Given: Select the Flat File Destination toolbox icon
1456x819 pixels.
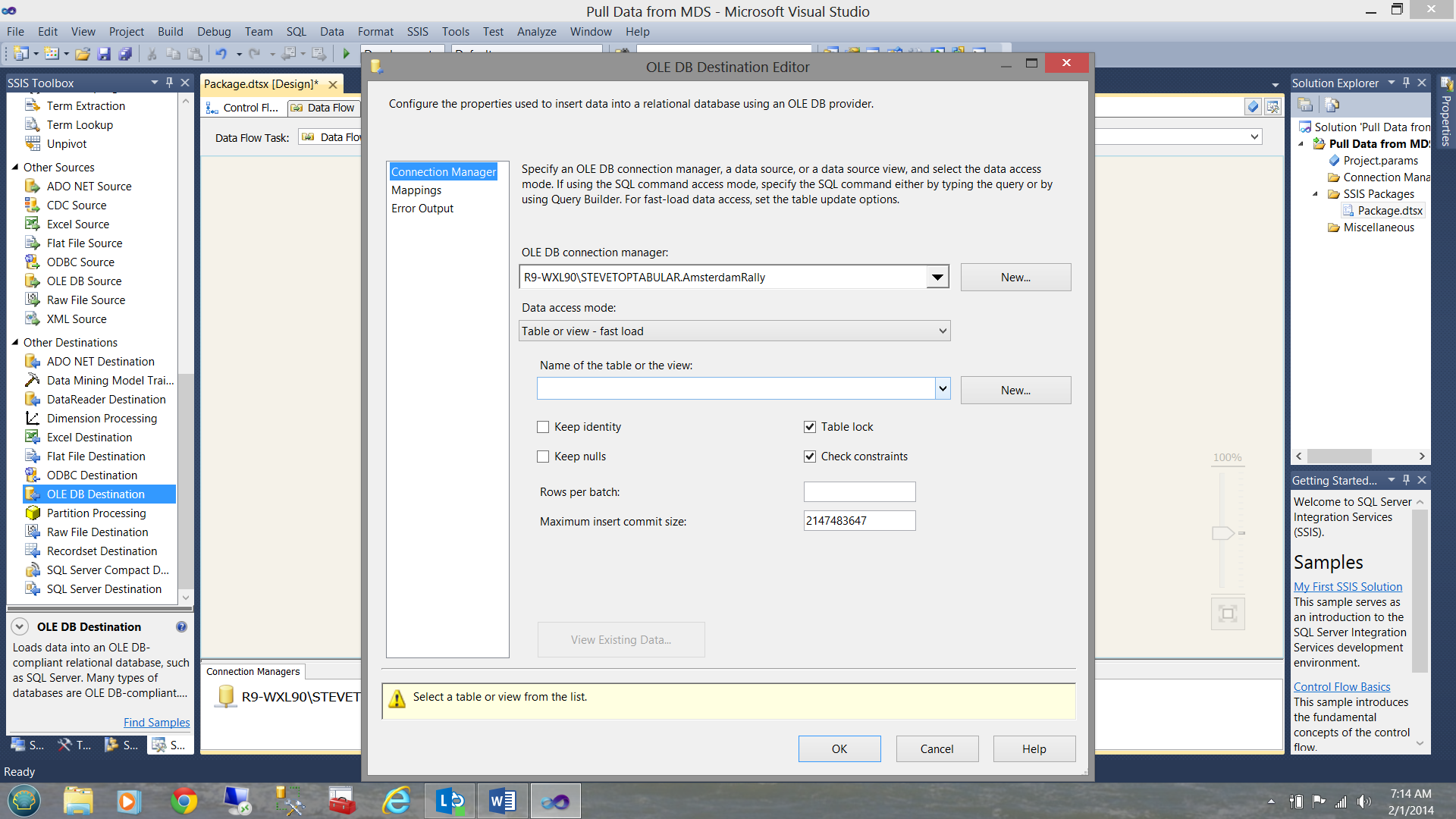Looking at the screenshot, I should click(x=32, y=457).
